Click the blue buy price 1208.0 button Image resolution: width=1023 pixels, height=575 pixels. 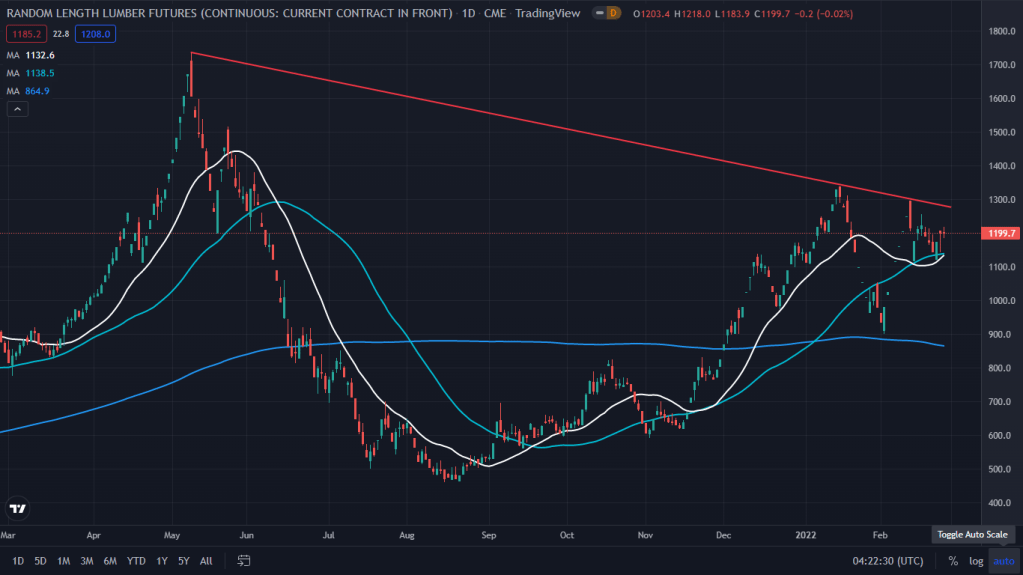tap(97, 33)
